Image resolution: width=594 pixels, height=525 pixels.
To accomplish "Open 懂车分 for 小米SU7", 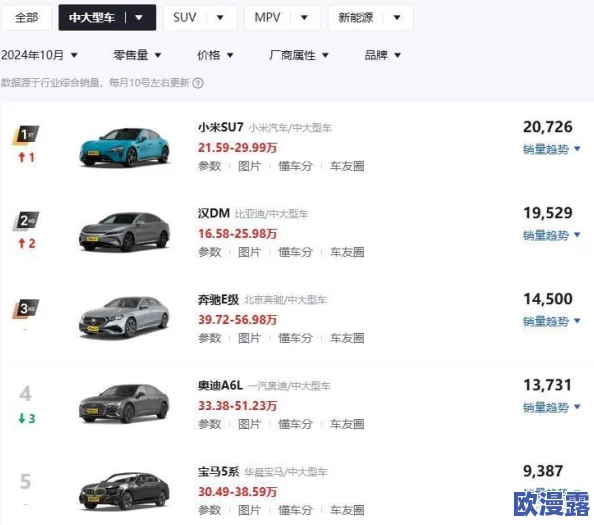I will [295, 166].
